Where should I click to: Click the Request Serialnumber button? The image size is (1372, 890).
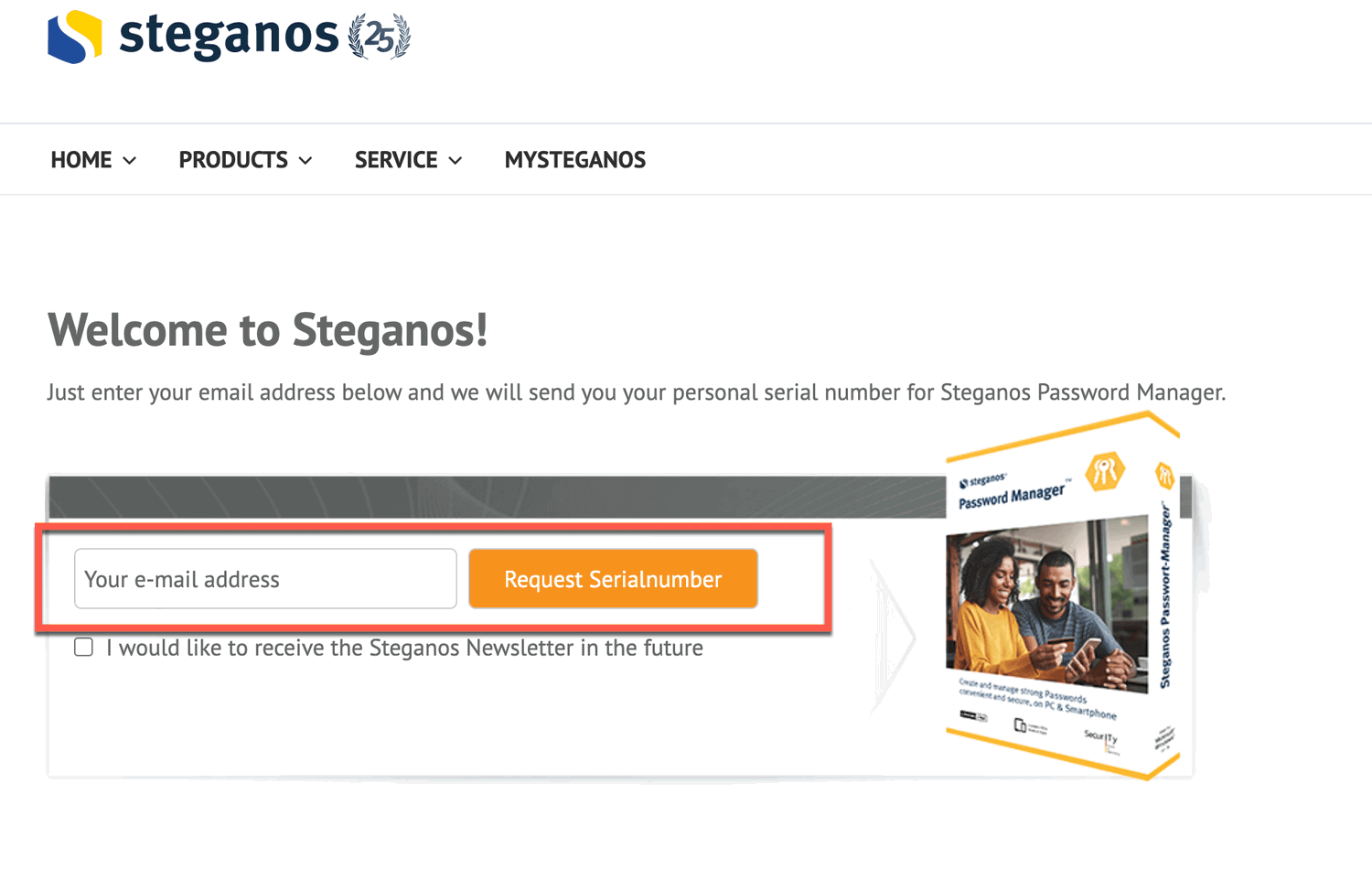pos(613,578)
